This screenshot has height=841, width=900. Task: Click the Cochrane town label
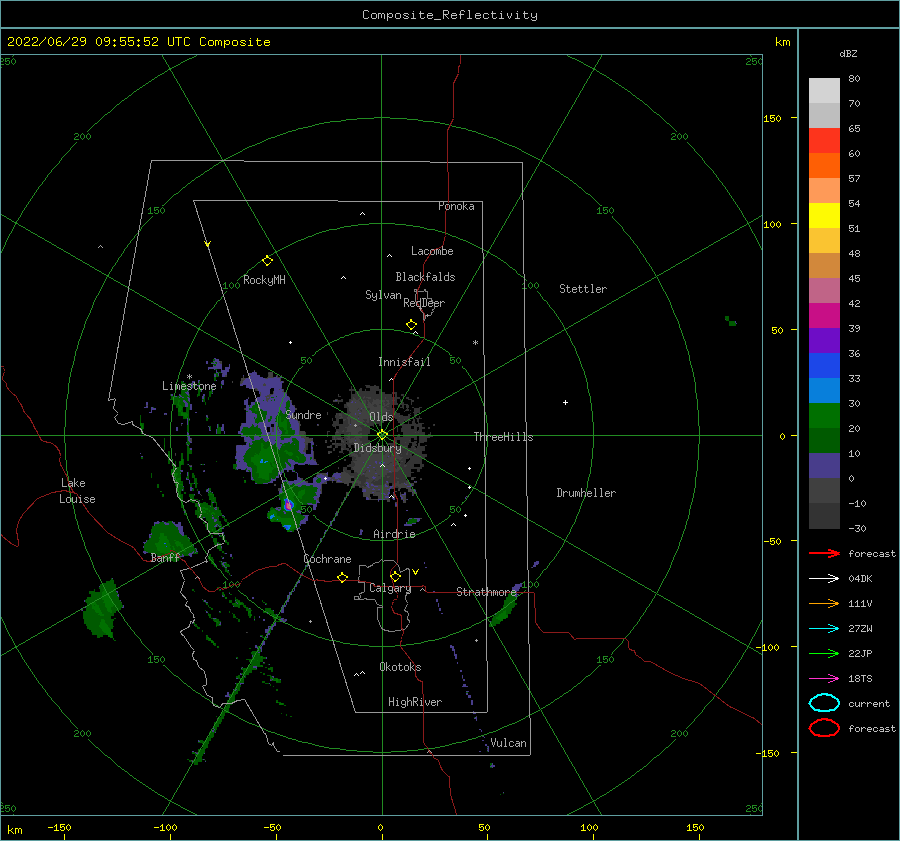point(327,559)
